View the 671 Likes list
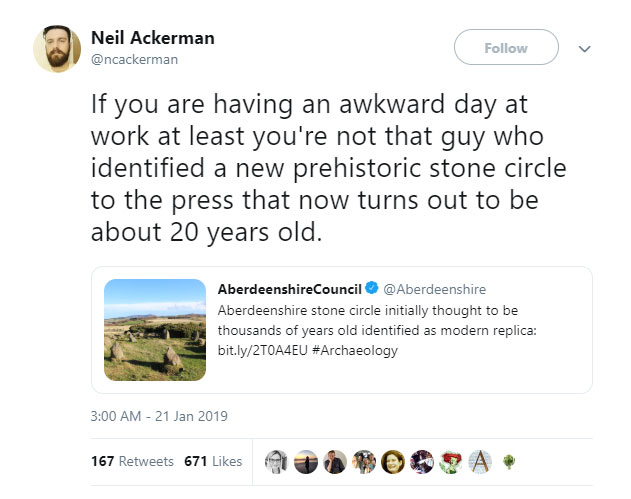 [x=214, y=462]
